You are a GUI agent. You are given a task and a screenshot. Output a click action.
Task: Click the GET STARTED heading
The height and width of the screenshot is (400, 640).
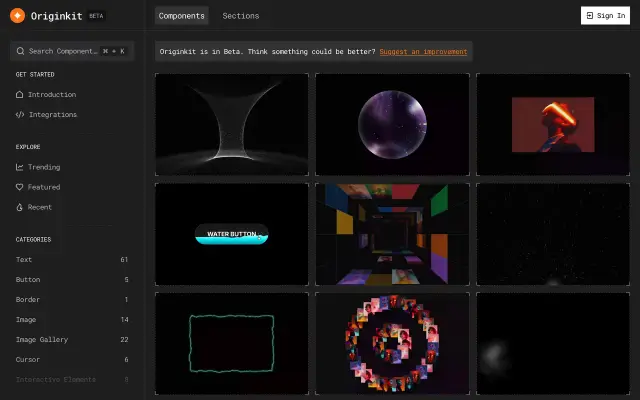coord(35,74)
